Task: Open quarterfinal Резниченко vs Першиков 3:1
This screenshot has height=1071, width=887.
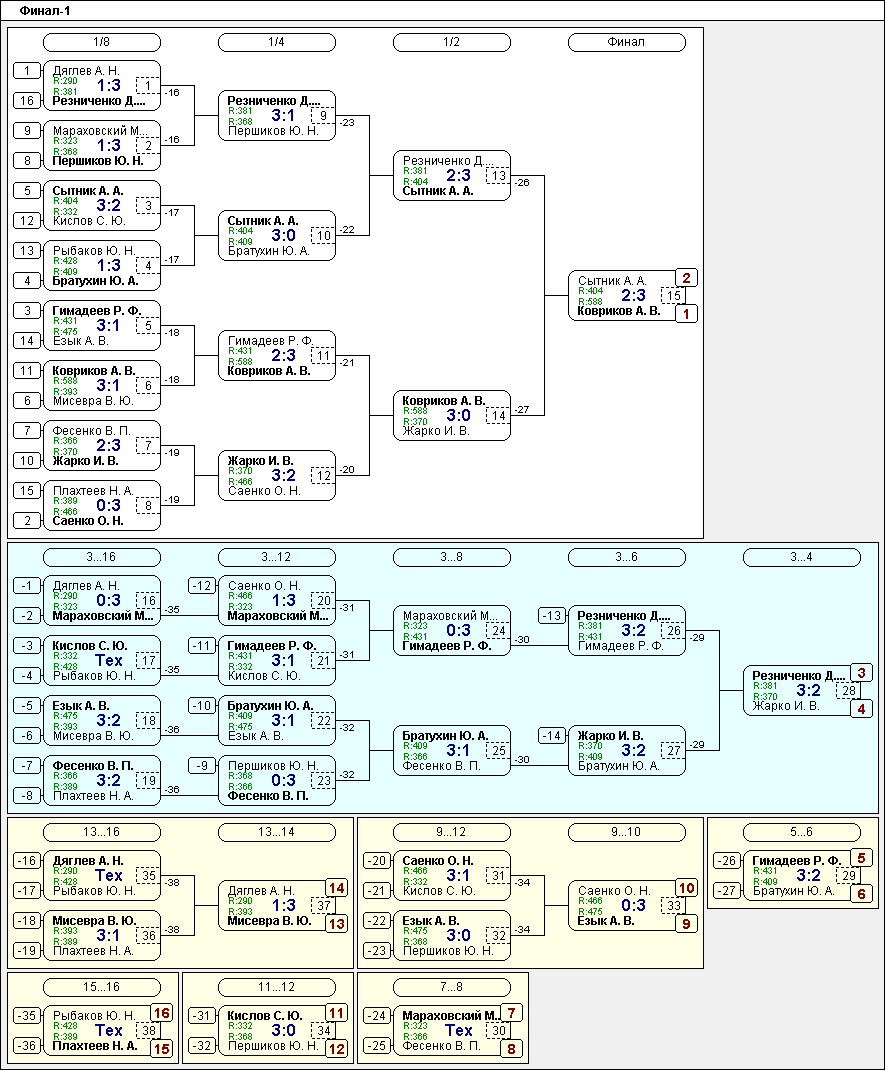Action: tap(277, 116)
